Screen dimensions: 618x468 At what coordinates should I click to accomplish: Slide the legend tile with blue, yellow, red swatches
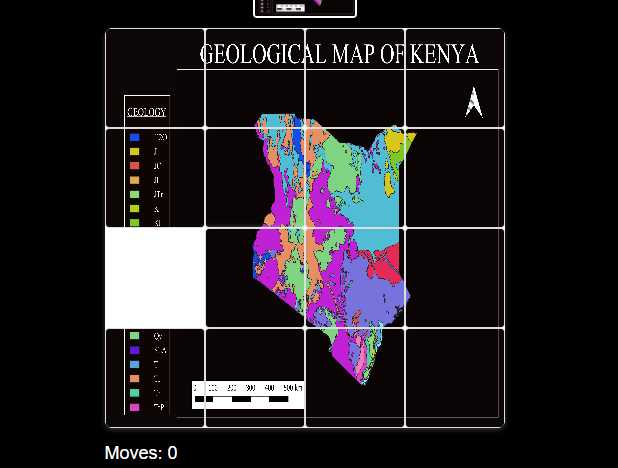(155, 178)
